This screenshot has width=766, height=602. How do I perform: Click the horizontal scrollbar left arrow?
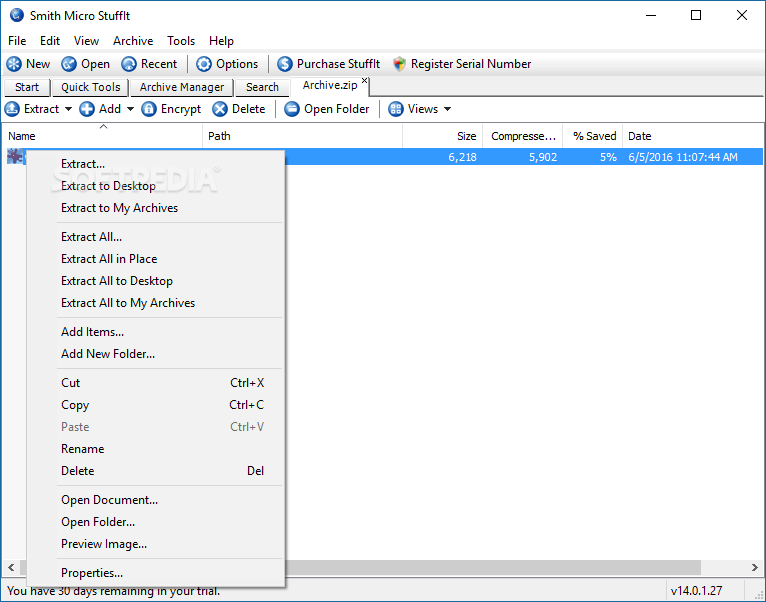(x=11, y=567)
